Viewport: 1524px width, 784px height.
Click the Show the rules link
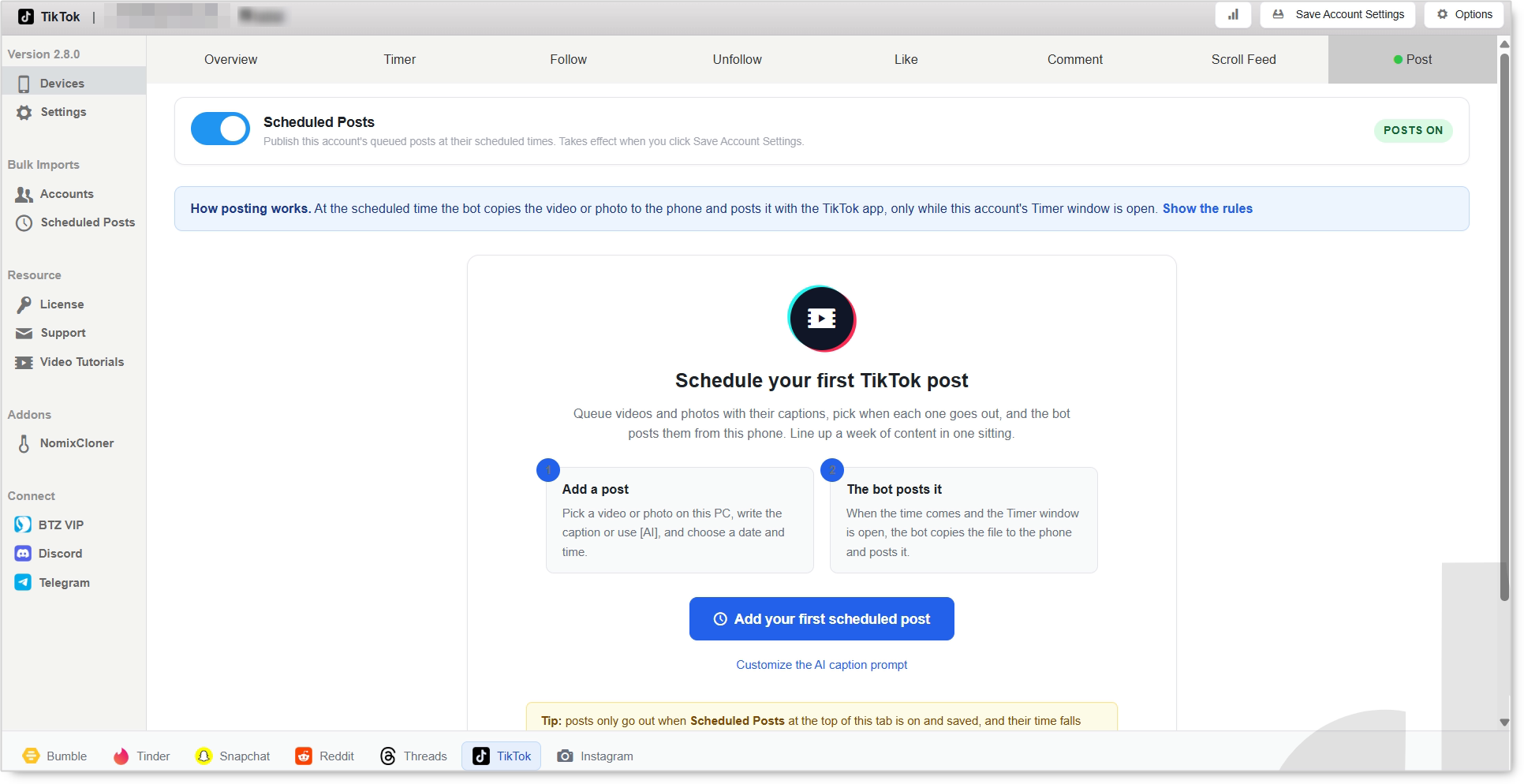point(1207,208)
